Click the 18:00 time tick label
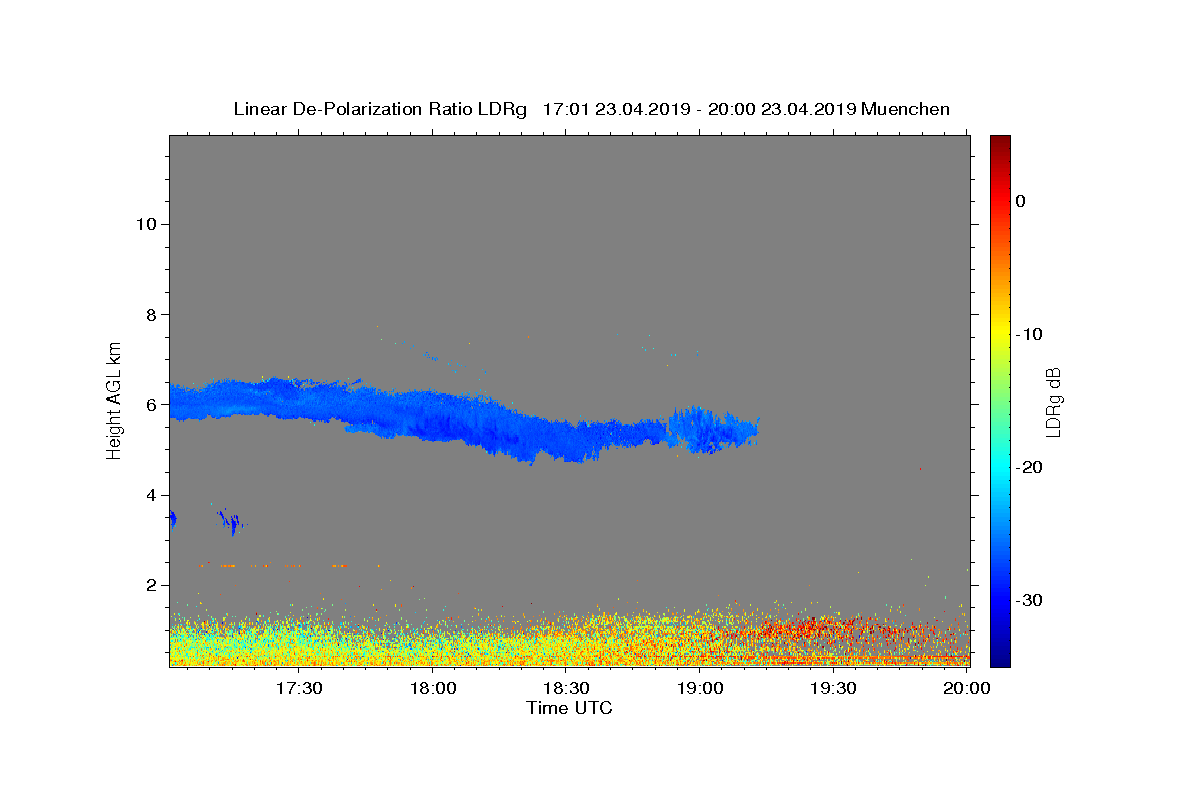The image size is (1200, 800). [433, 688]
